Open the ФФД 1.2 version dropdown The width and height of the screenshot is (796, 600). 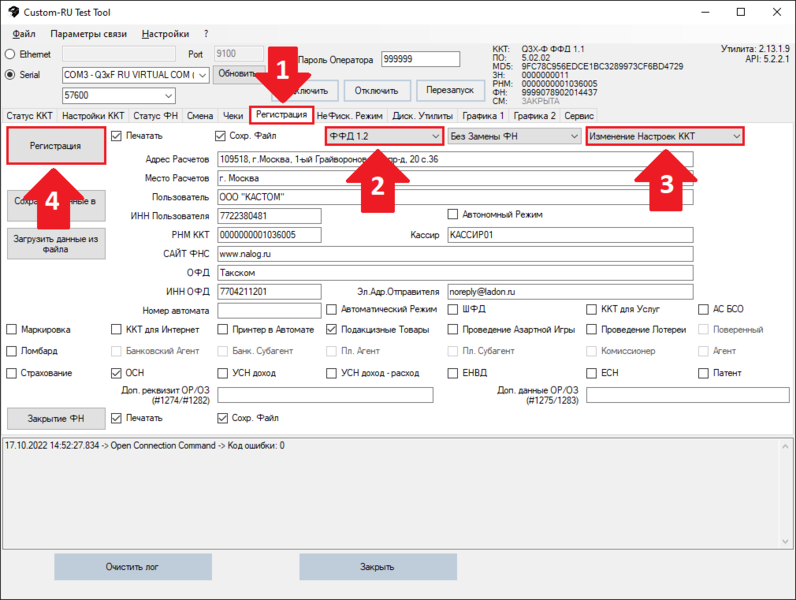click(x=384, y=135)
